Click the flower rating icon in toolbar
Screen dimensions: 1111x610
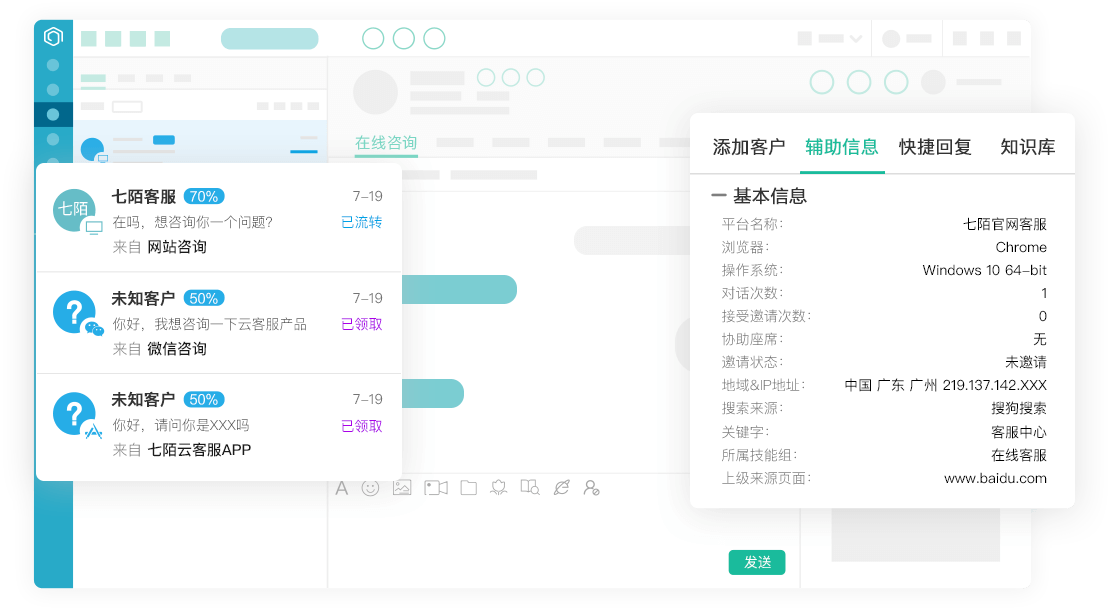pyautogui.click(x=499, y=487)
